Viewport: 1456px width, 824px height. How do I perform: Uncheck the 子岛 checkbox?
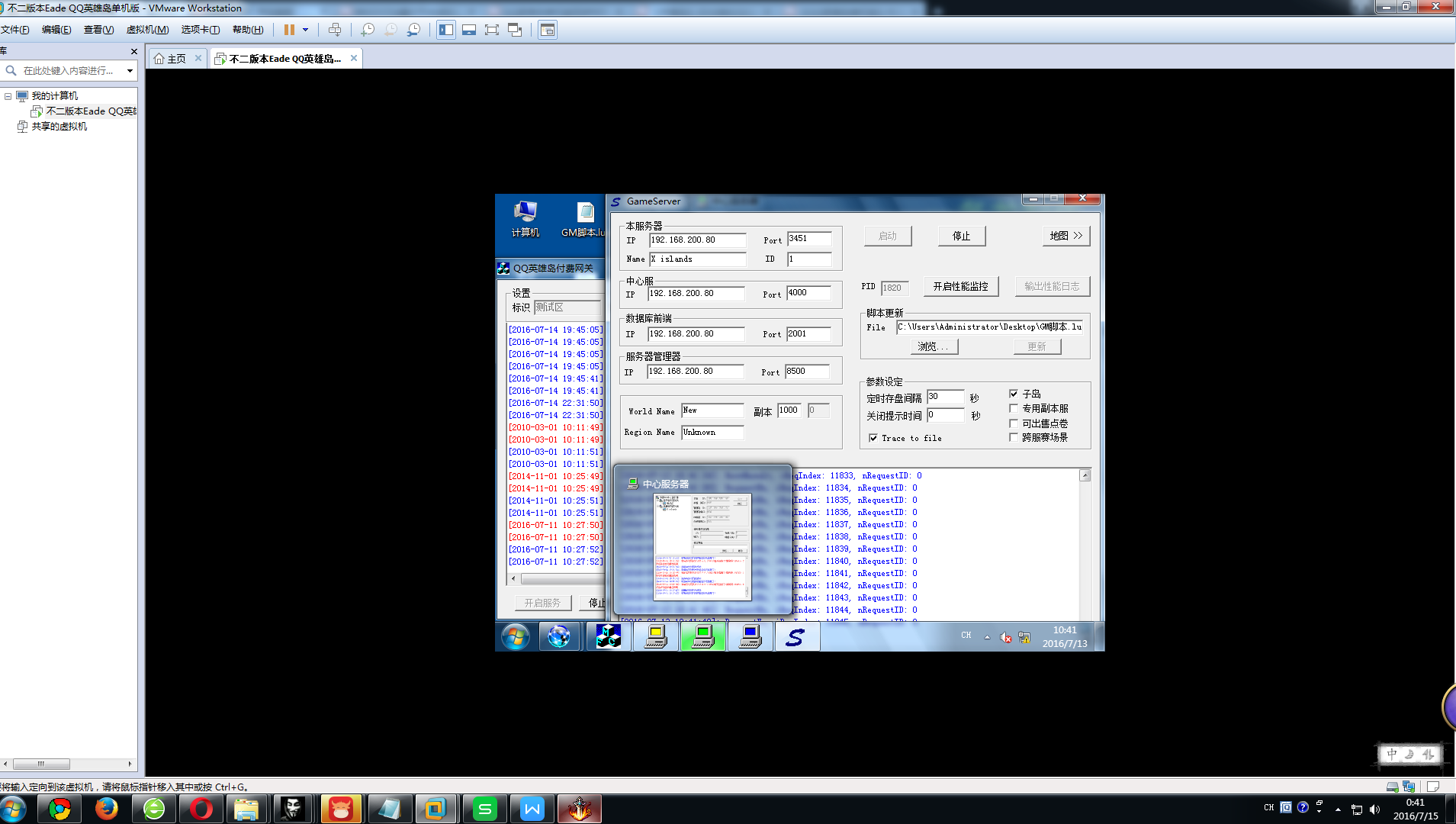pos(1014,394)
